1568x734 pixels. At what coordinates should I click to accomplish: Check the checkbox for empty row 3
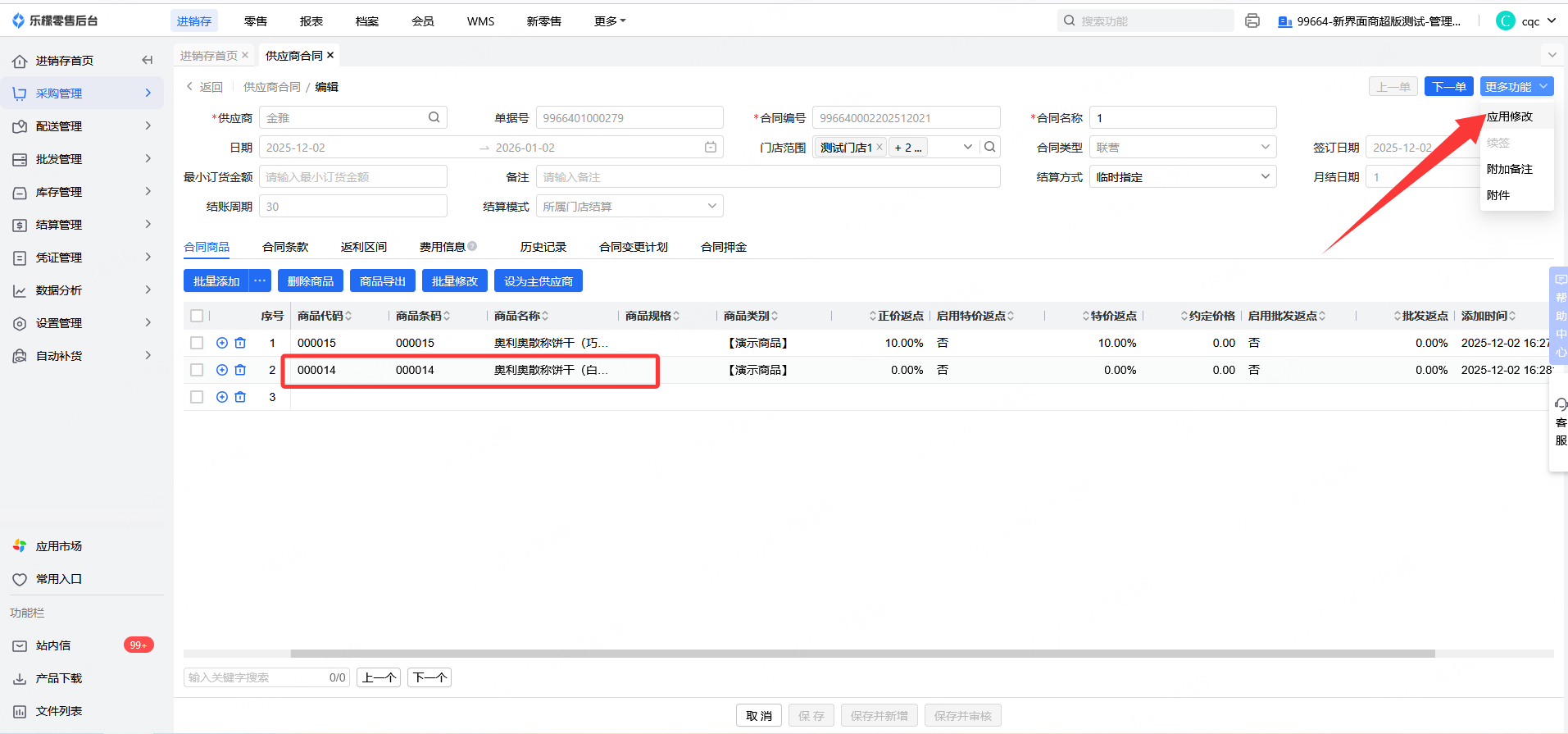(x=197, y=397)
